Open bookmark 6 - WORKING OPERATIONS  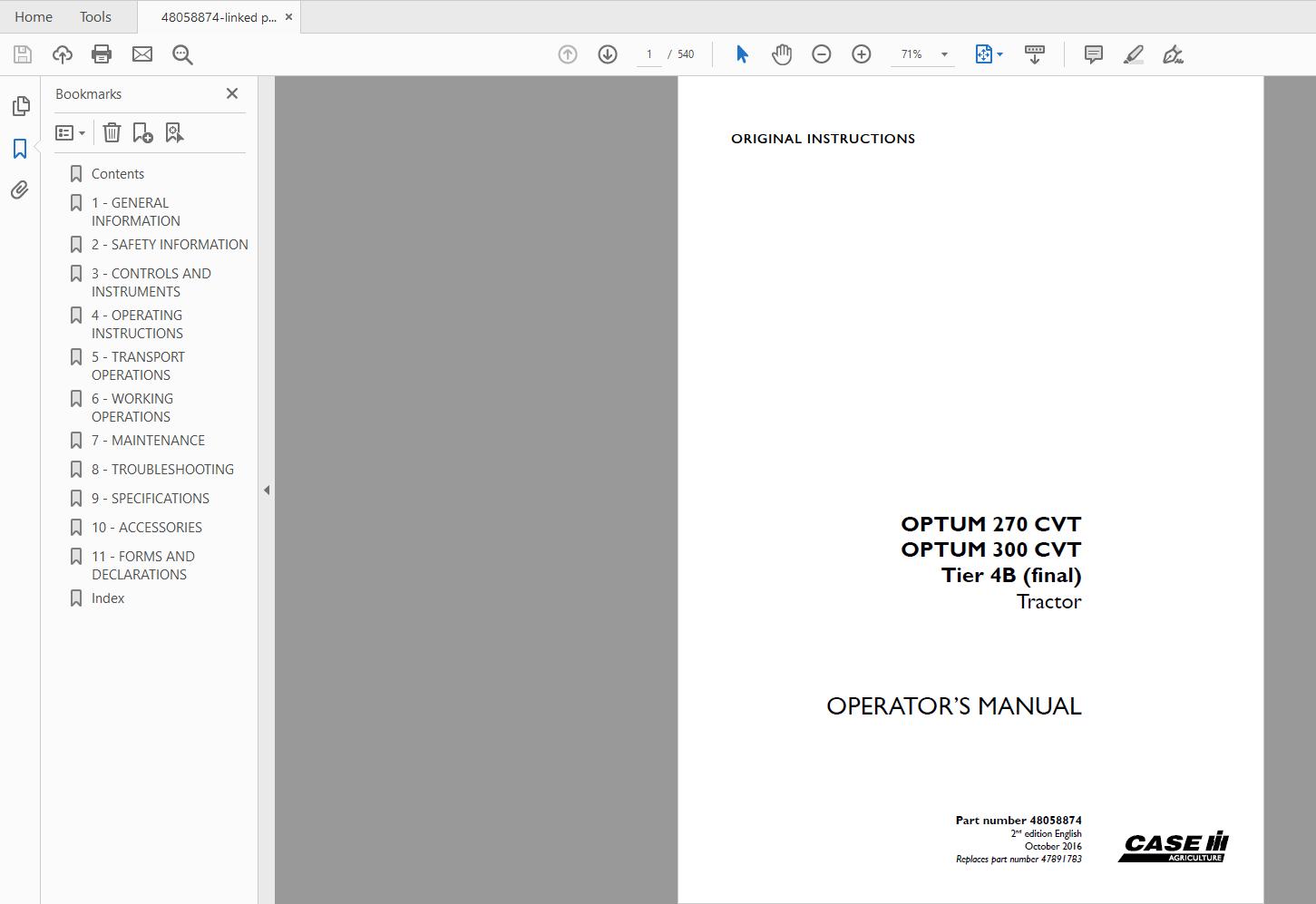[132, 408]
